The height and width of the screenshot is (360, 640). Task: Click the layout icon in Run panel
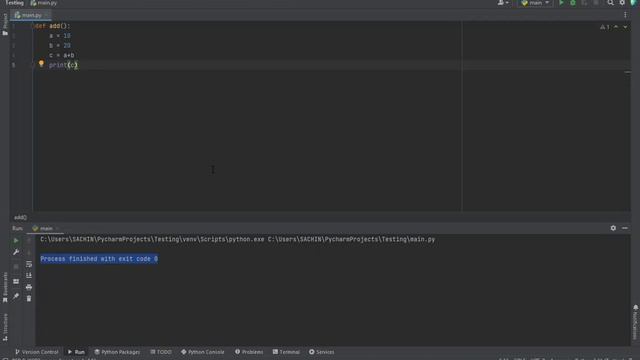pos(16,282)
